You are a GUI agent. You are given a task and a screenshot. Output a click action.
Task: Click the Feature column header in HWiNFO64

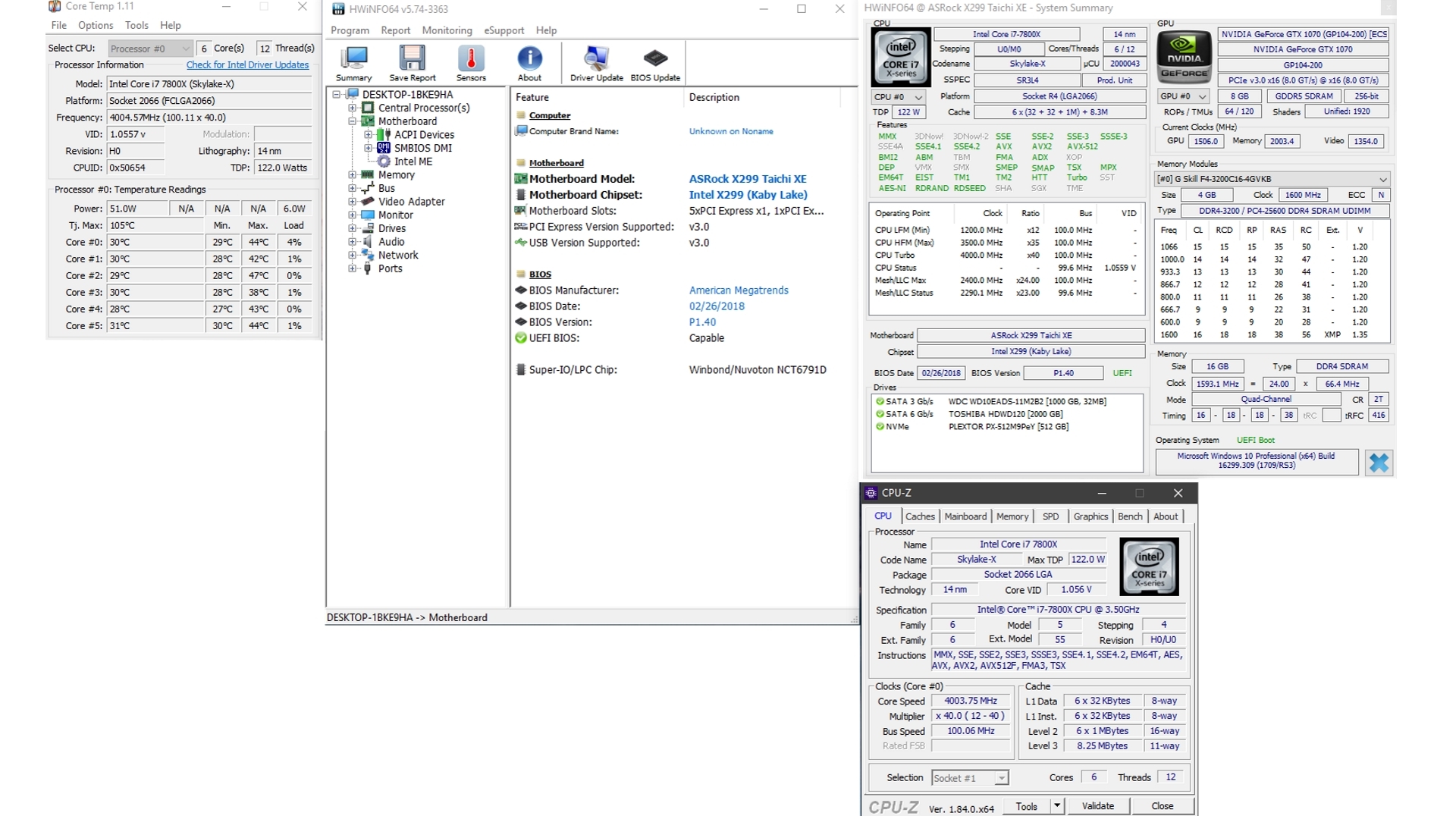pyautogui.click(x=597, y=98)
